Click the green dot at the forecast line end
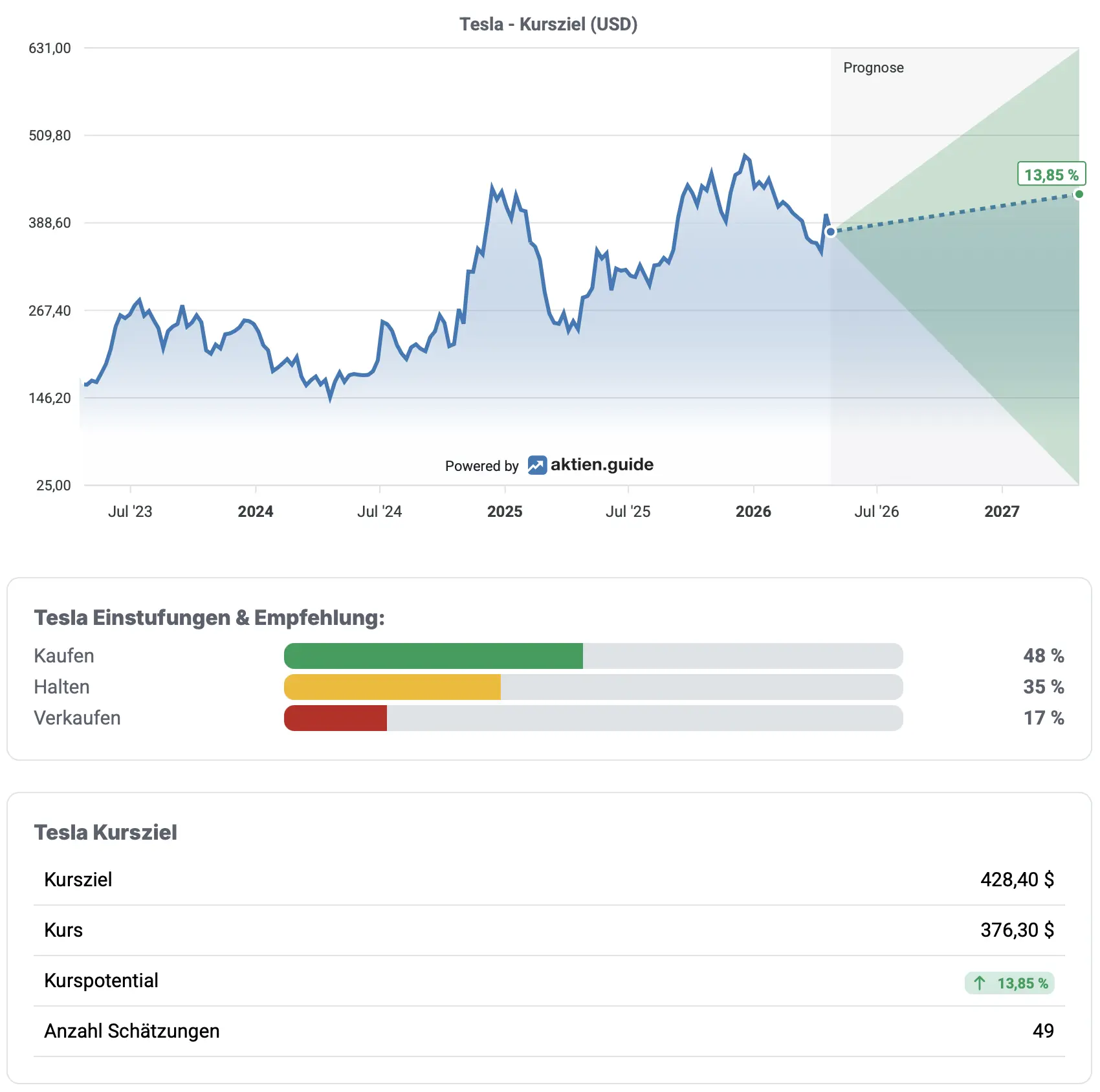The width and height of the screenshot is (1100, 1092). point(1079,194)
